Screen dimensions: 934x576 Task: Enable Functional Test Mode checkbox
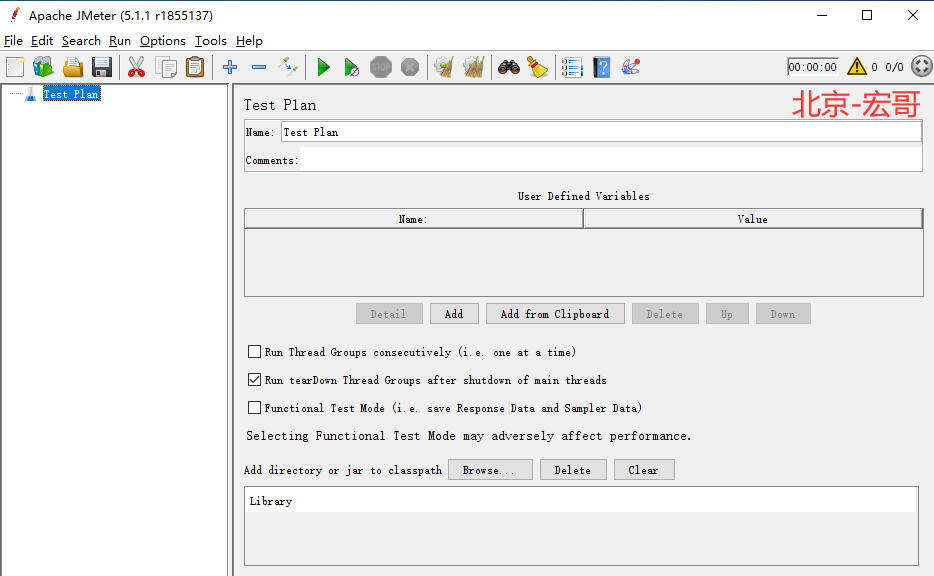(x=254, y=408)
